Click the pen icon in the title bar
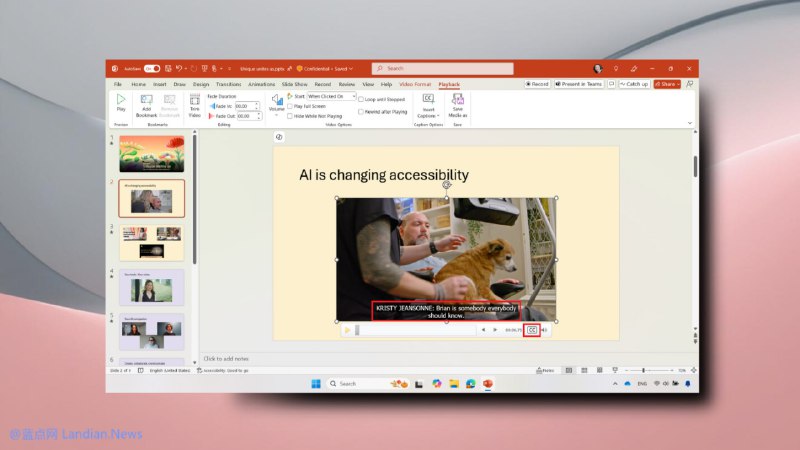 pos(634,68)
